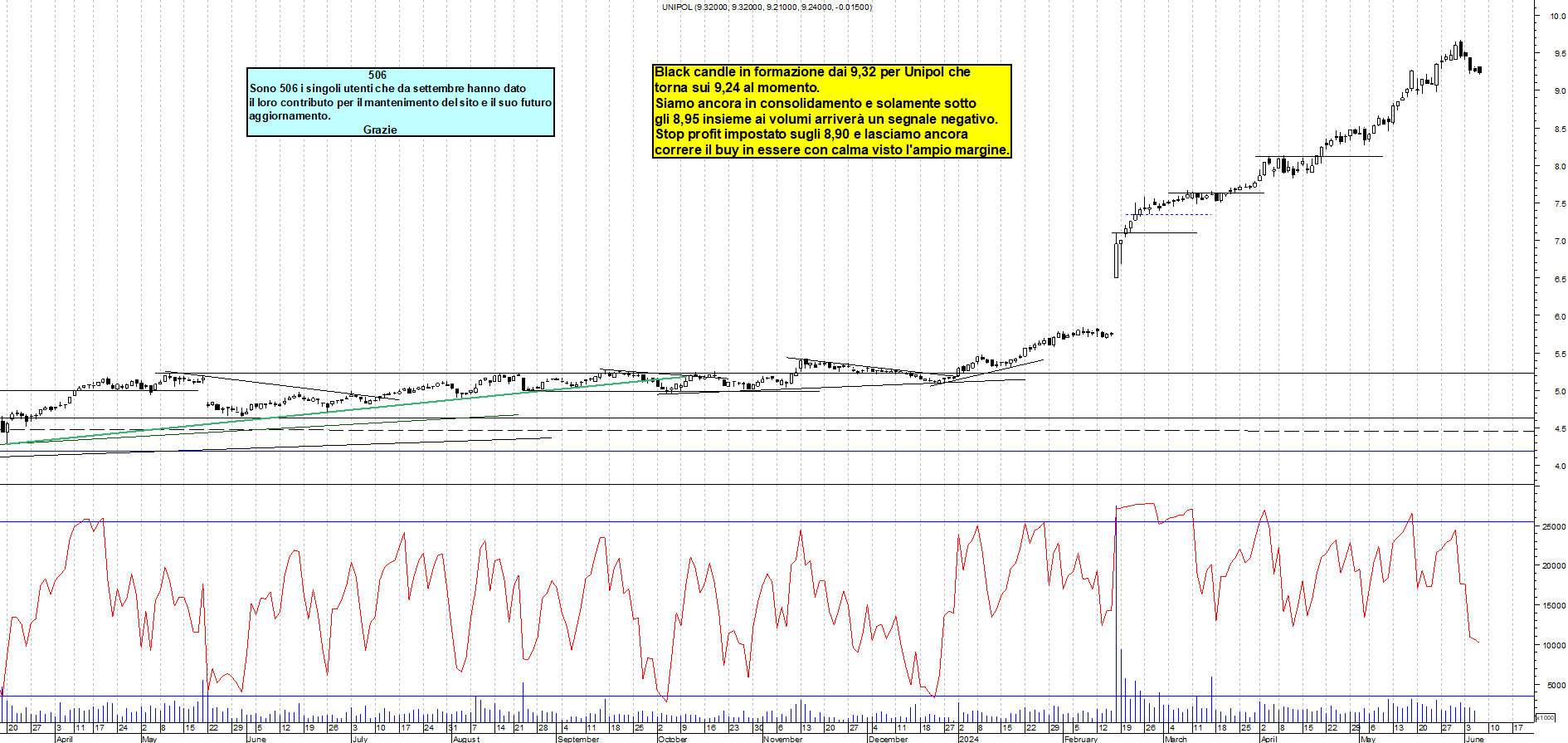Click the 'gli 8,95 insieme ai volumi' line

pos(826,119)
